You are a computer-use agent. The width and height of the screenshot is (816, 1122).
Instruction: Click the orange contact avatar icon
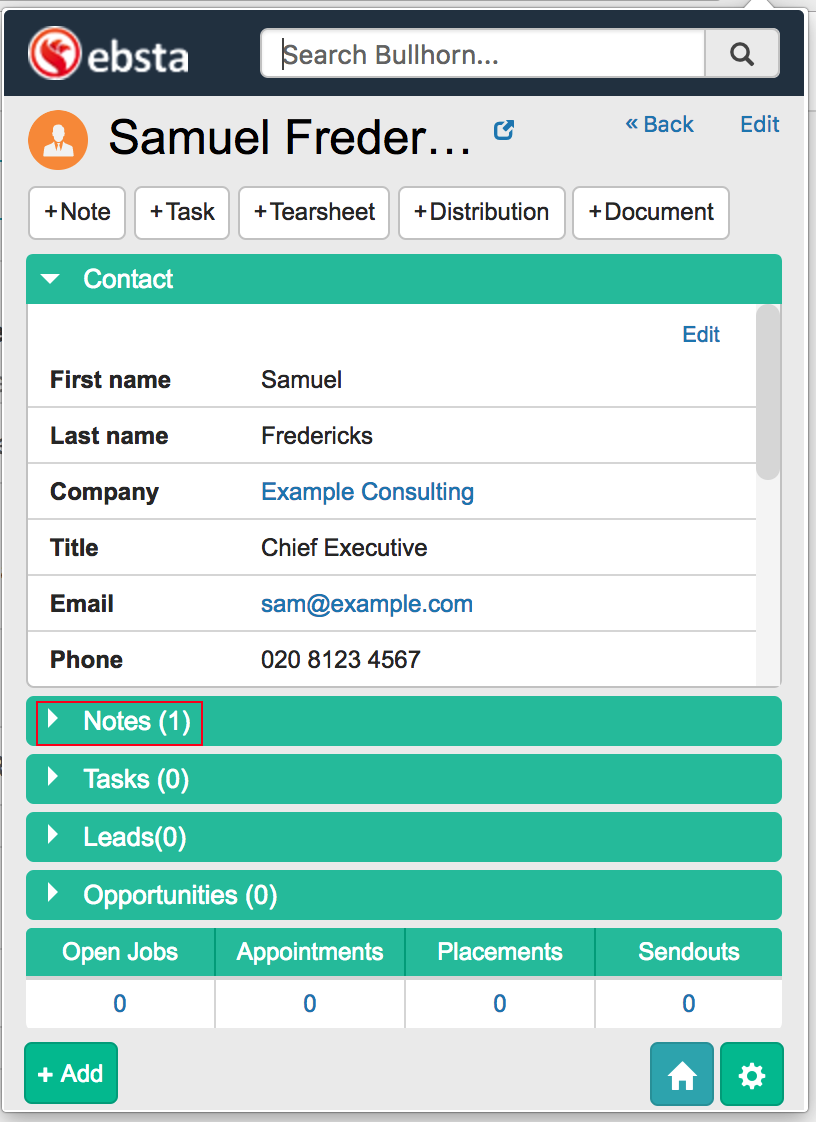[58, 140]
